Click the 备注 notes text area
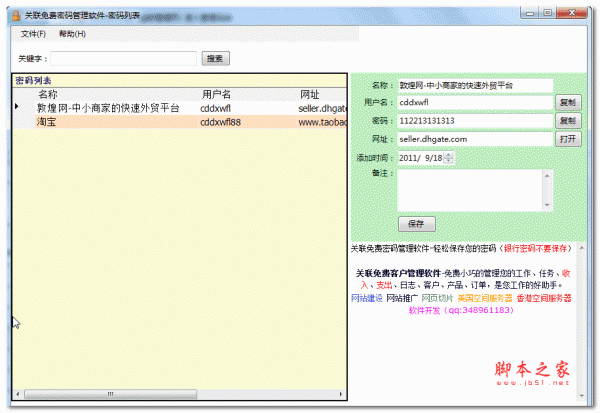 pyautogui.click(x=470, y=190)
